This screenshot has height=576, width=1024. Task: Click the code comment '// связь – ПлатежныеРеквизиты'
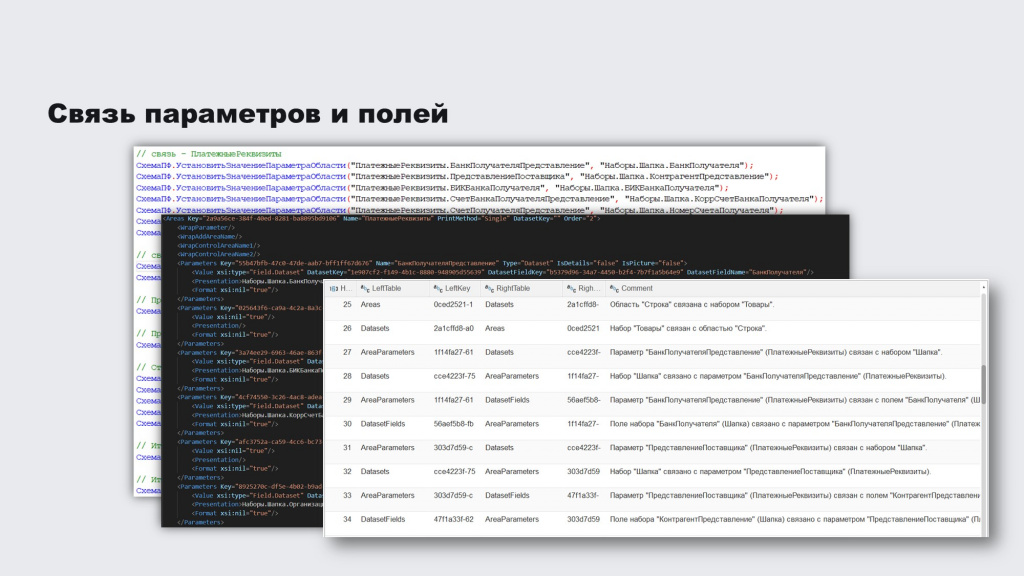tap(208, 154)
